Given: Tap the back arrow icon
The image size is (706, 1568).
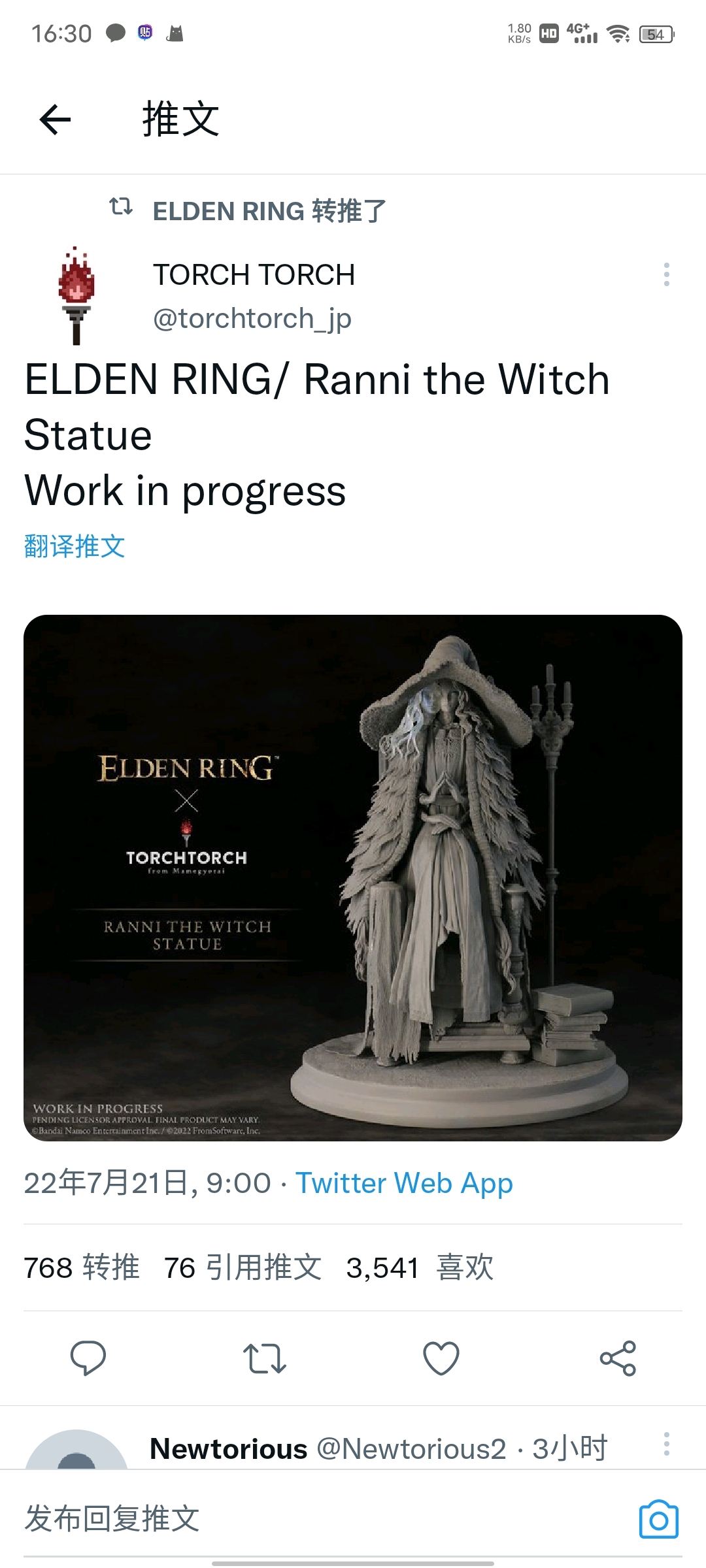Looking at the screenshot, I should (55, 120).
